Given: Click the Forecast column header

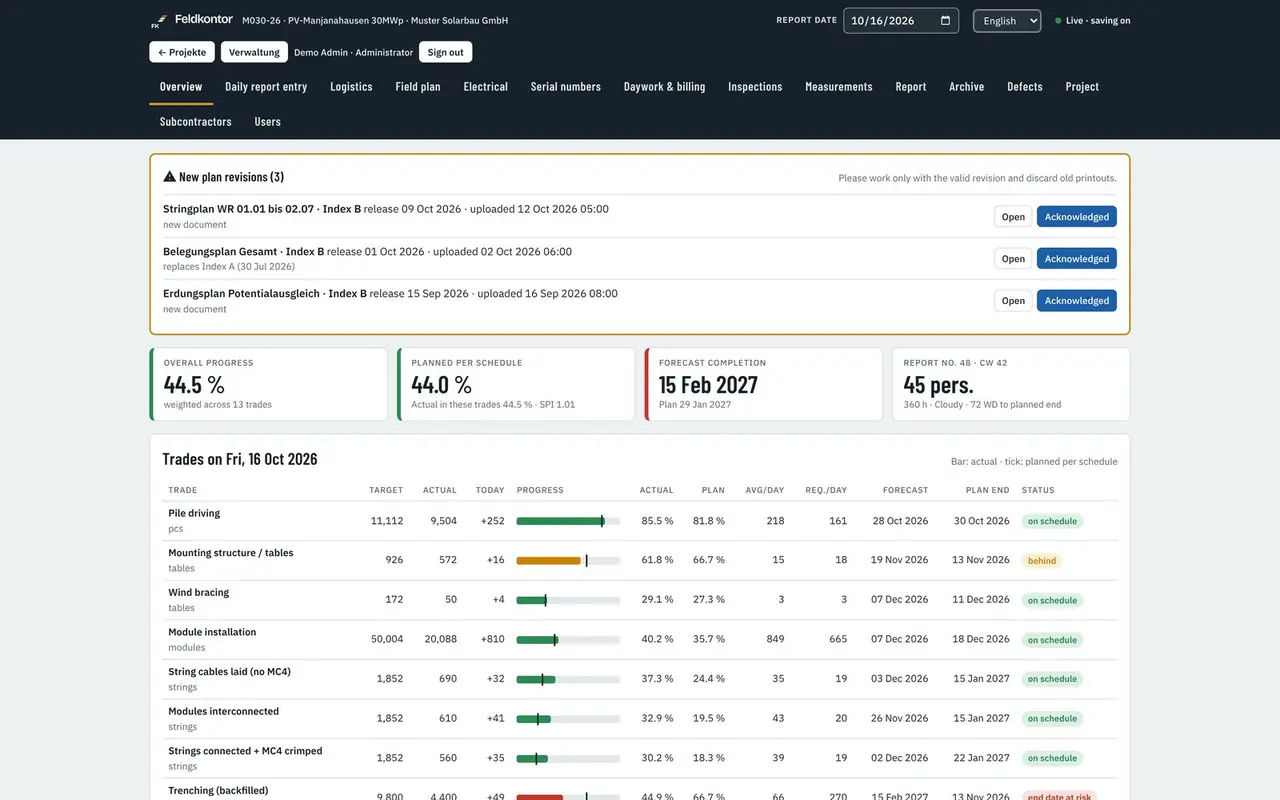Looking at the screenshot, I should coord(905,490).
